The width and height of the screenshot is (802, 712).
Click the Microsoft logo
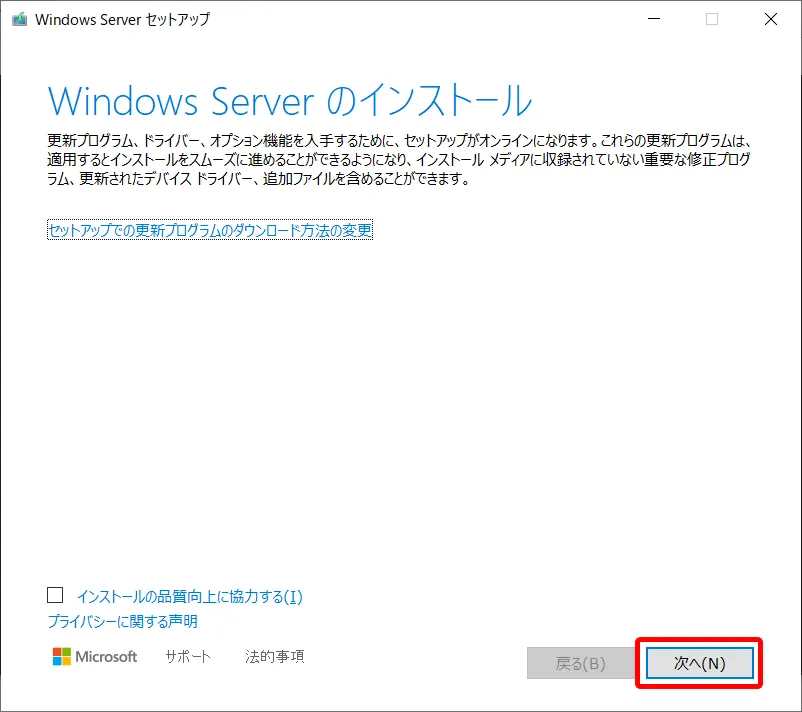pyautogui.click(x=95, y=656)
